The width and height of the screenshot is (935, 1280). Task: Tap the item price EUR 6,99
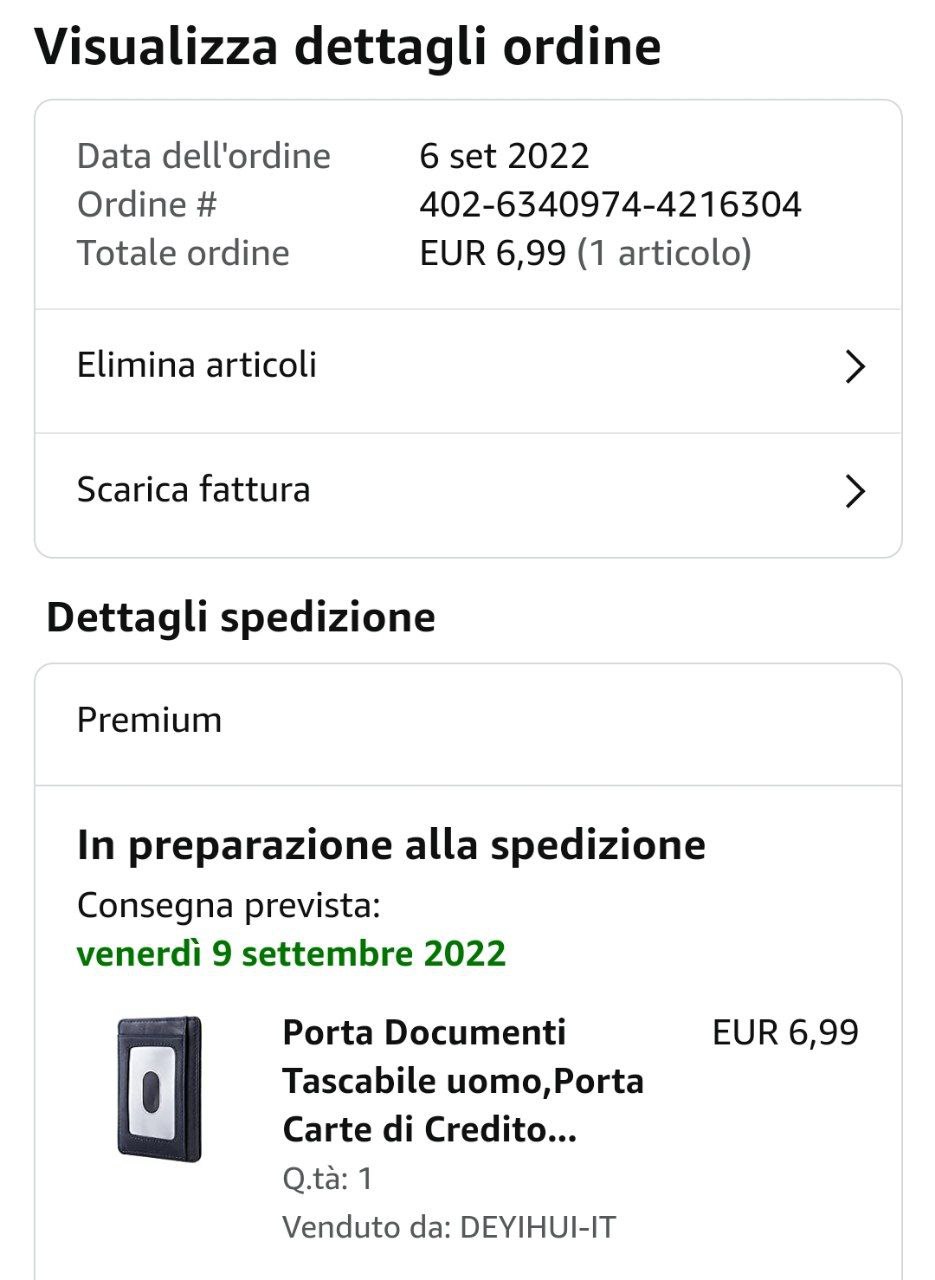(785, 1032)
